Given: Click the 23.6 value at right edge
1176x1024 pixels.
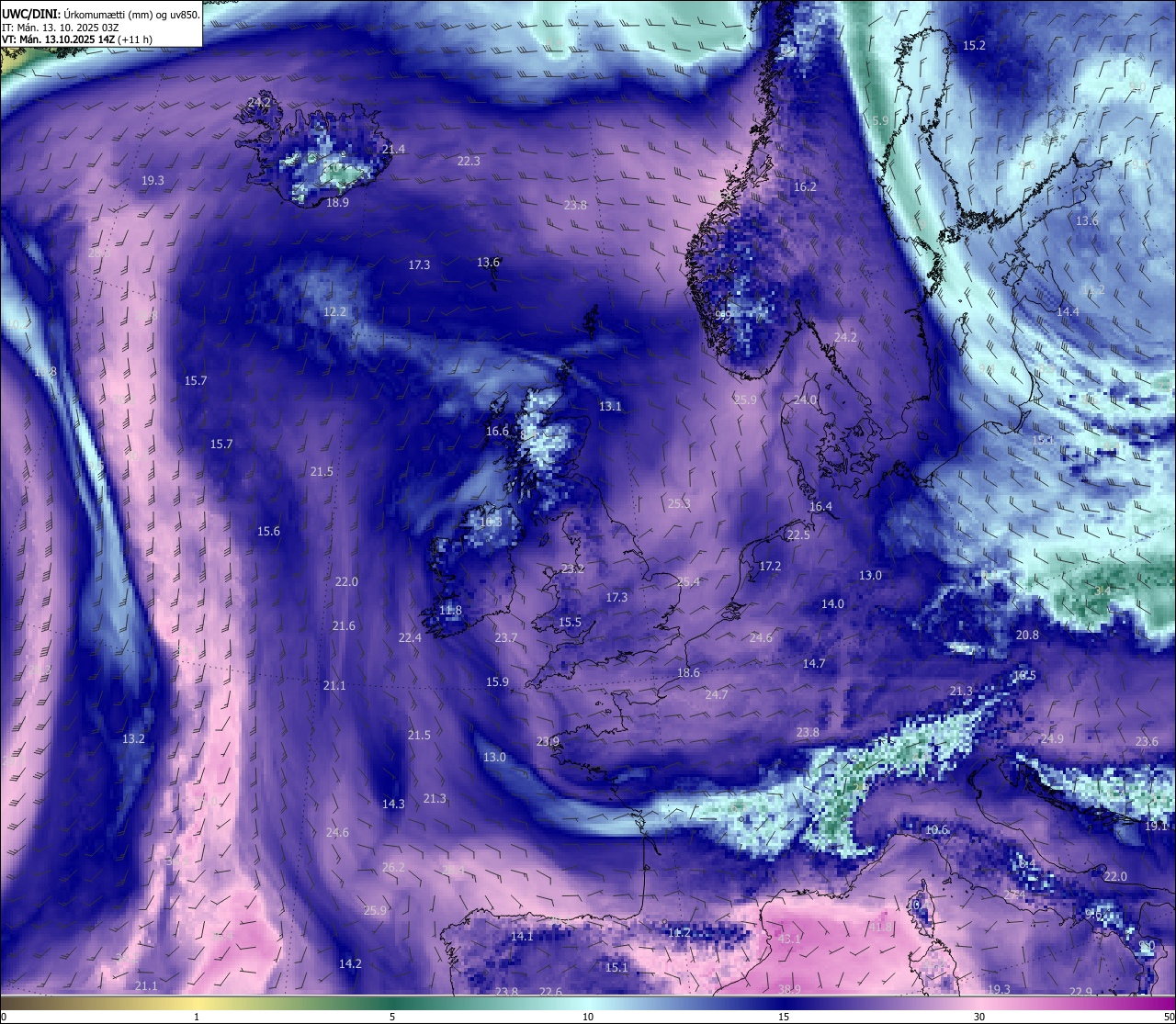Looking at the screenshot, I should (1147, 741).
